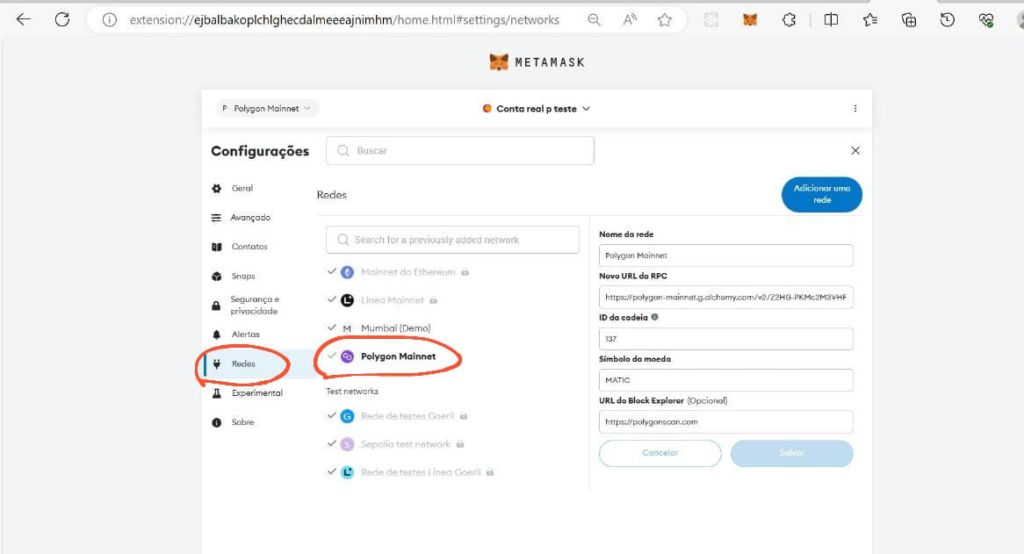Screen dimensions: 1024x554
Task: Open the Avançado settings tab
Action: 250,218
